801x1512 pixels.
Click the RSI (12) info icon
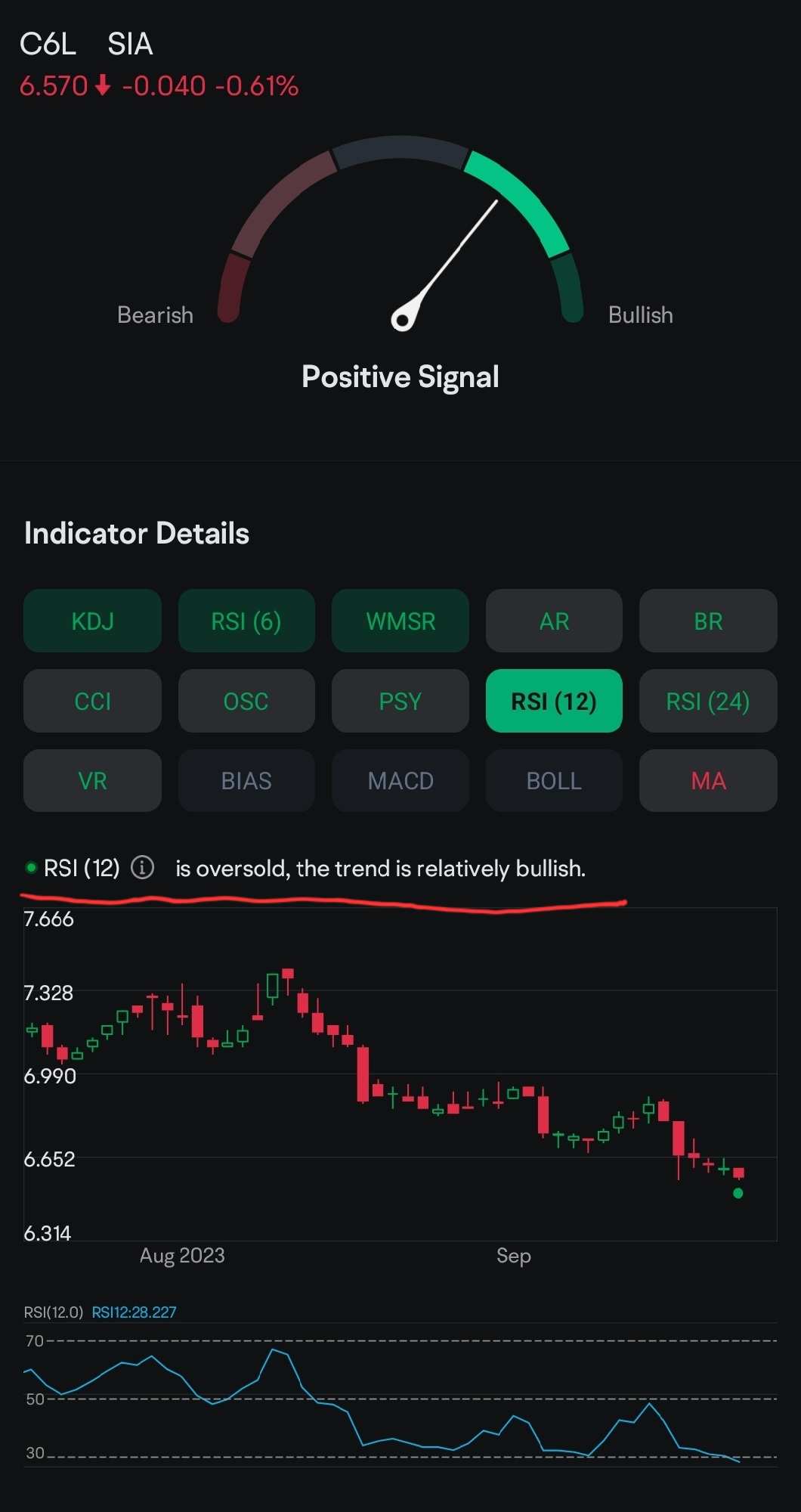142,867
